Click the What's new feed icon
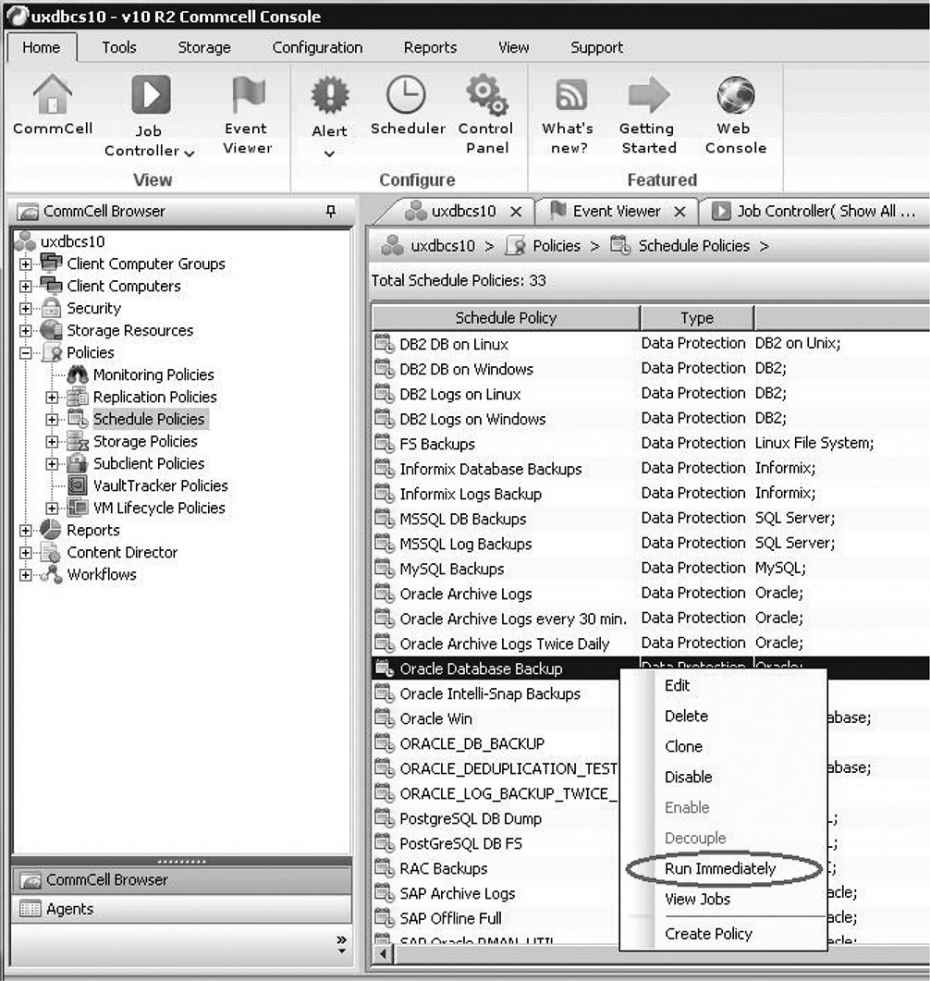930x981 pixels. click(571, 94)
